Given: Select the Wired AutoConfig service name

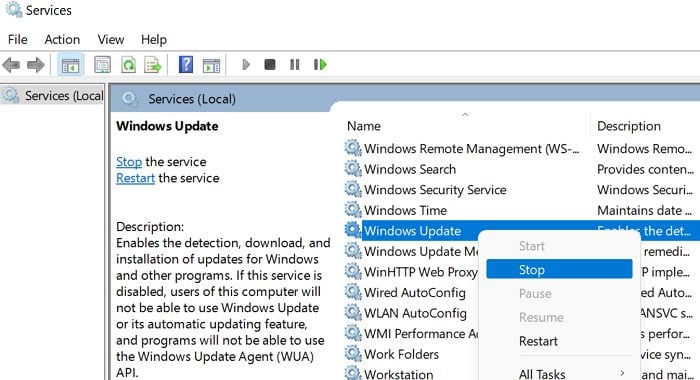Looking at the screenshot, I should tap(415, 292).
